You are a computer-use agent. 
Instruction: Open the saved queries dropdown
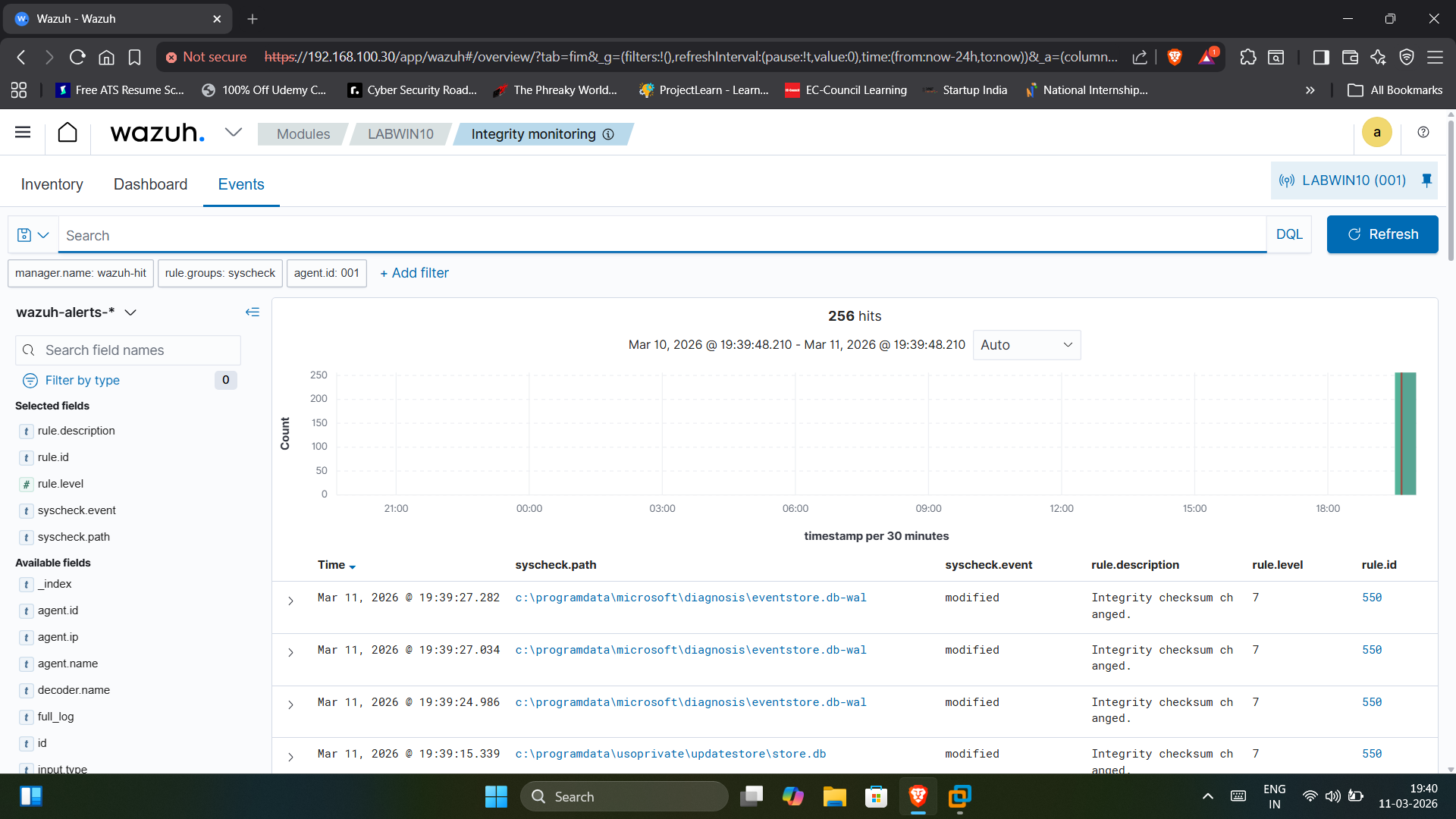tap(33, 235)
